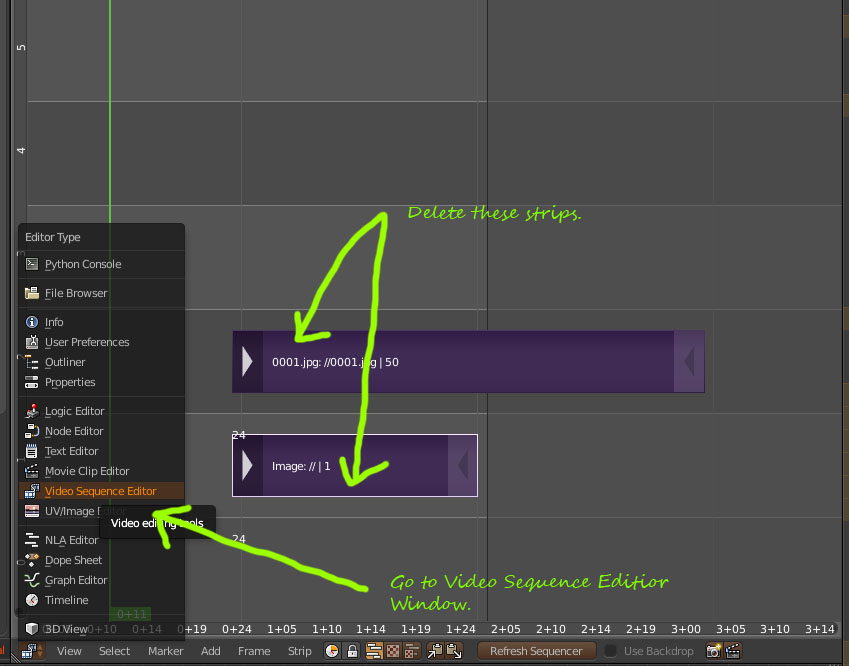Enable the Use Backdrop checkbox

(x=608, y=650)
